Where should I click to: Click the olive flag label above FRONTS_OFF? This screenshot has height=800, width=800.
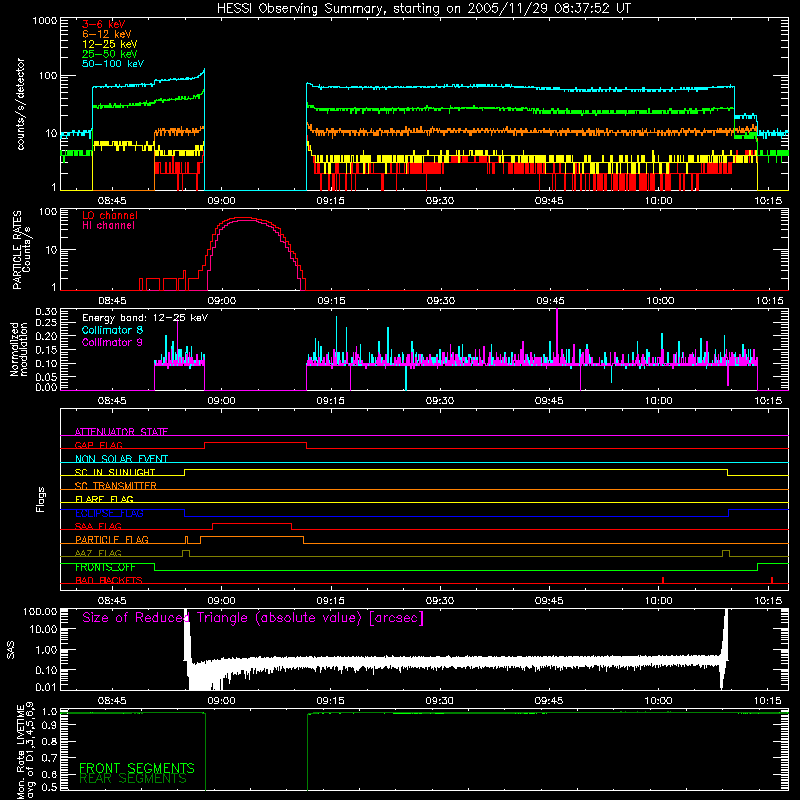(98, 553)
